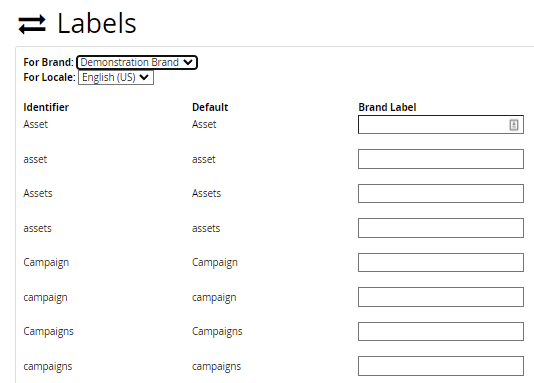Focus the Brand Label field for Campaign
The image size is (534, 383).
tap(441, 262)
